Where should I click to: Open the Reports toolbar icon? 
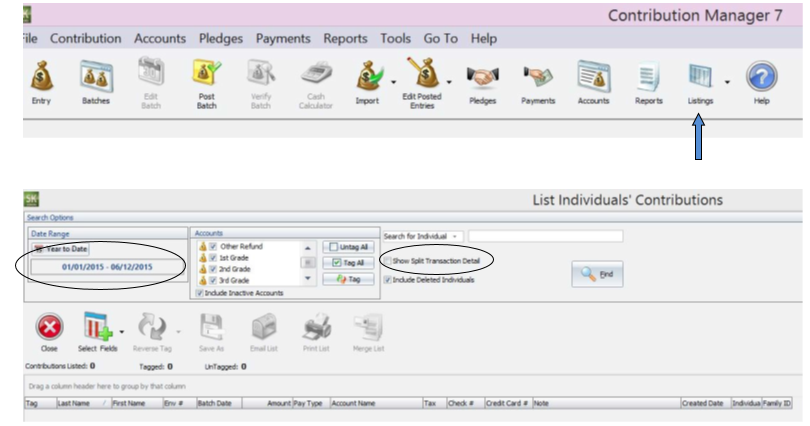point(648,76)
